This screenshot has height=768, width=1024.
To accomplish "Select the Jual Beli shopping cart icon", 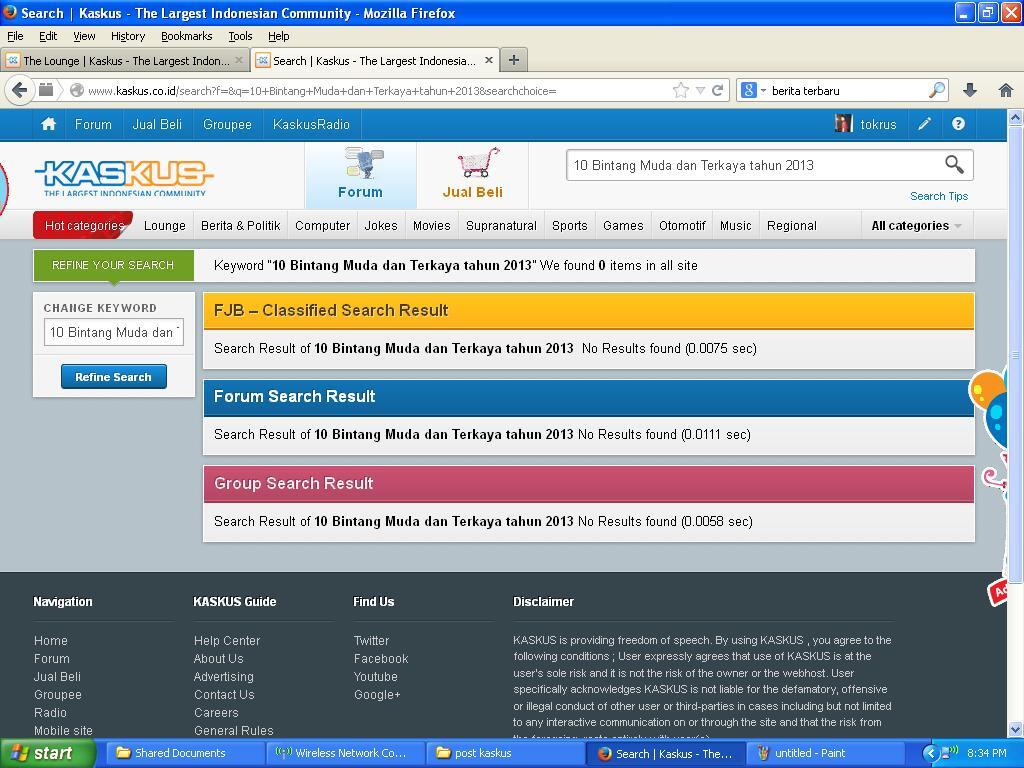I will (x=478, y=163).
